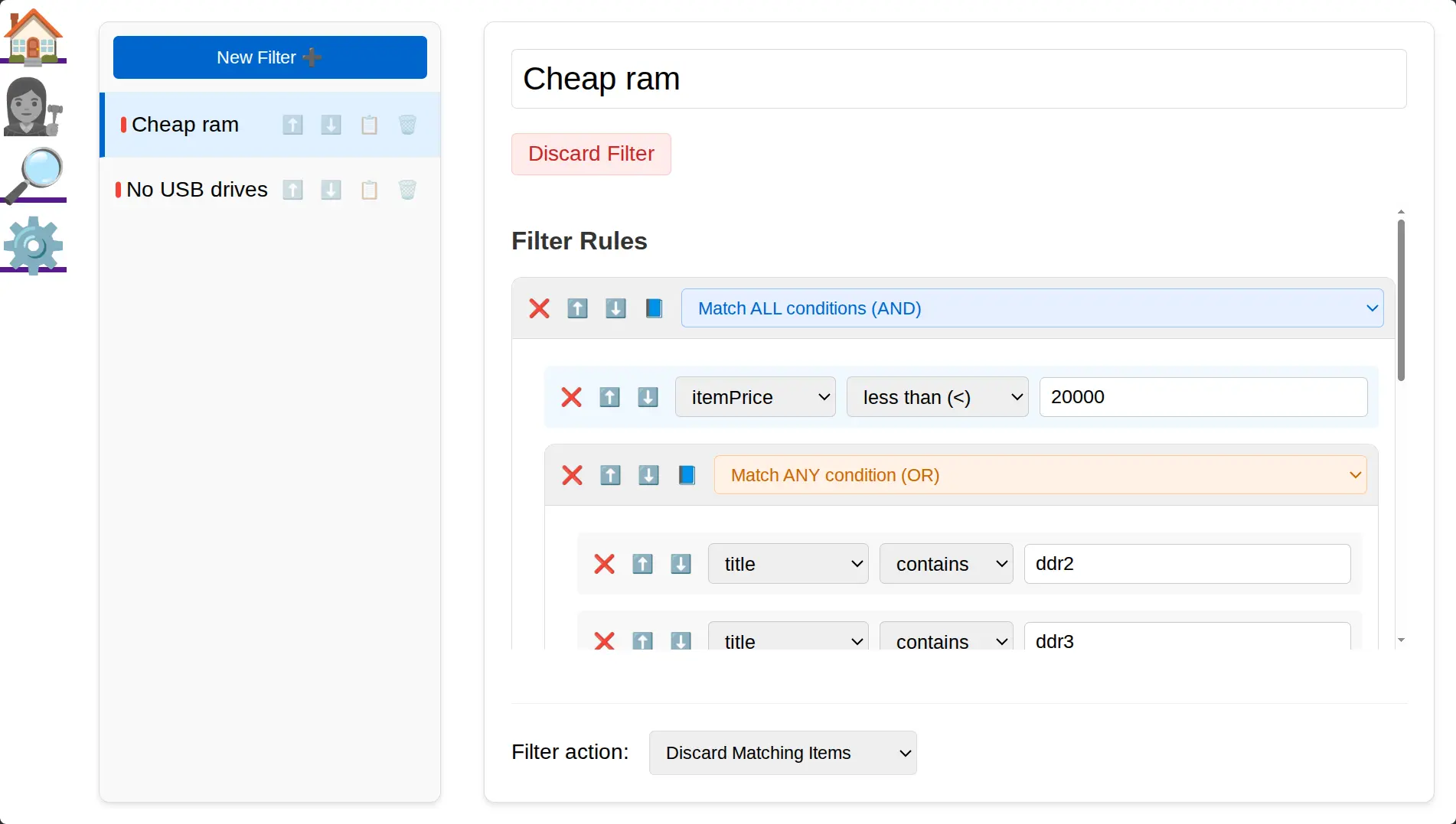The width and height of the screenshot is (1456, 824).
Task: Open the Match ALL conditions (AND) dropdown
Action: pyautogui.click(x=1032, y=308)
